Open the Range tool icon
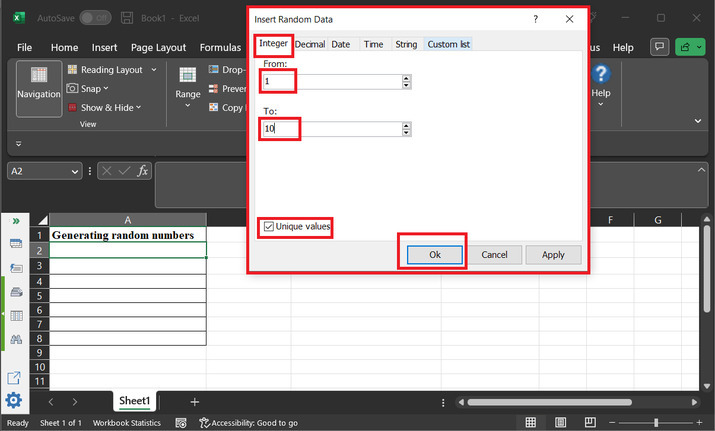The width and height of the screenshot is (715, 431). click(x=188, y=83)
